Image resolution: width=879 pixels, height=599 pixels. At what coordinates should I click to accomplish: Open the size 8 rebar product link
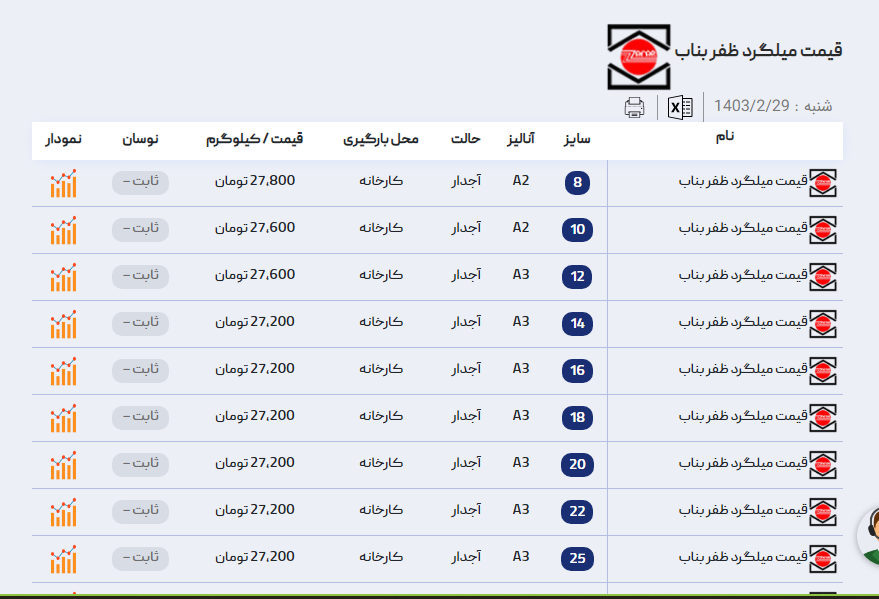pos(742,182)
